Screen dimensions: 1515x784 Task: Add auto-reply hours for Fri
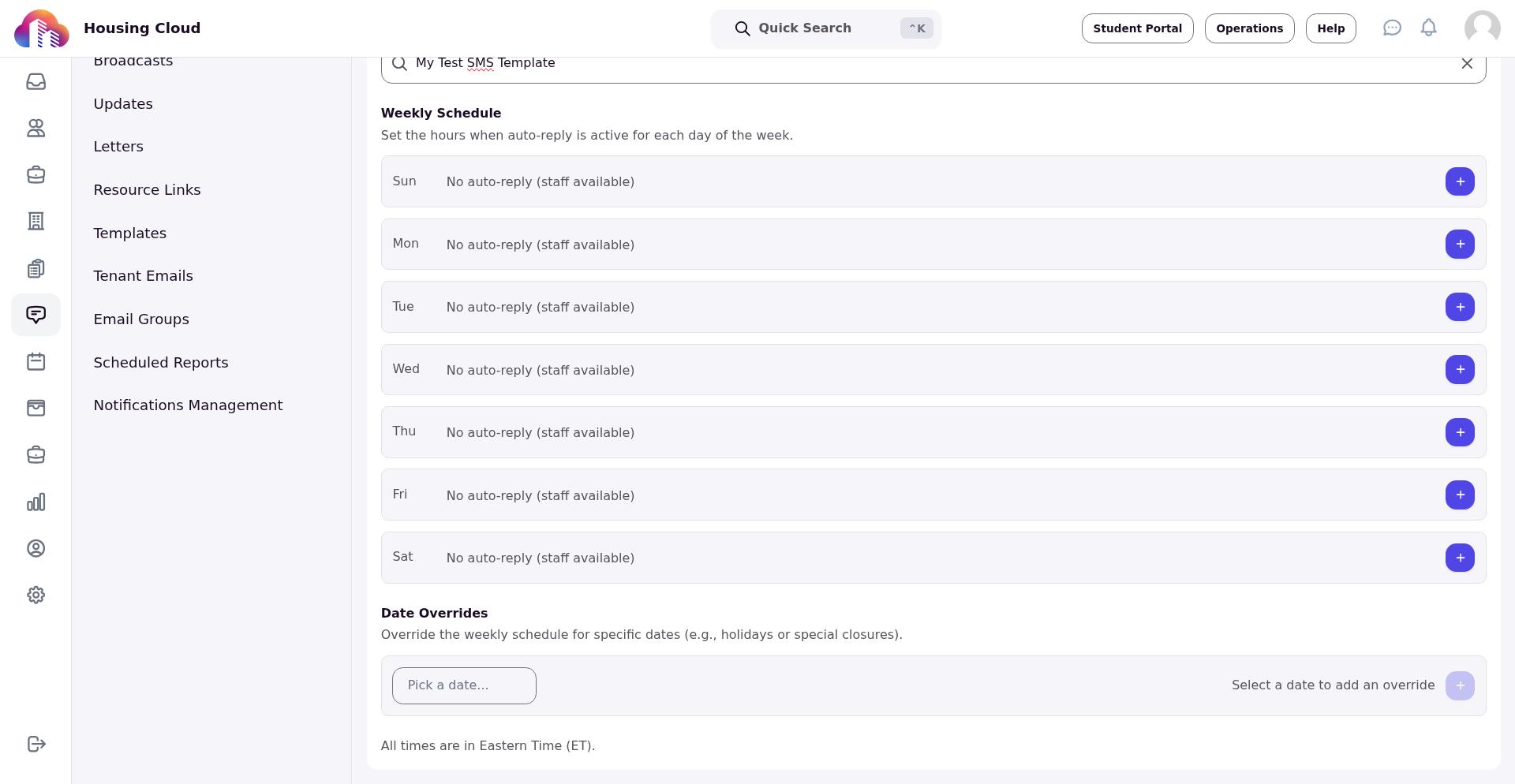pyautogui.click(x=1460, y=495)
